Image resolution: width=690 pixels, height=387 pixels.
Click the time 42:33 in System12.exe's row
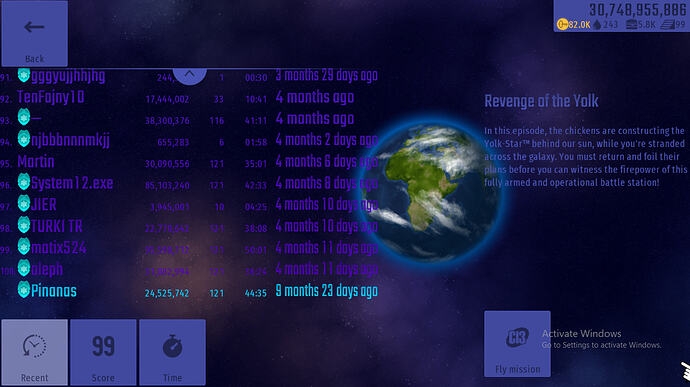tap(256, 185)
